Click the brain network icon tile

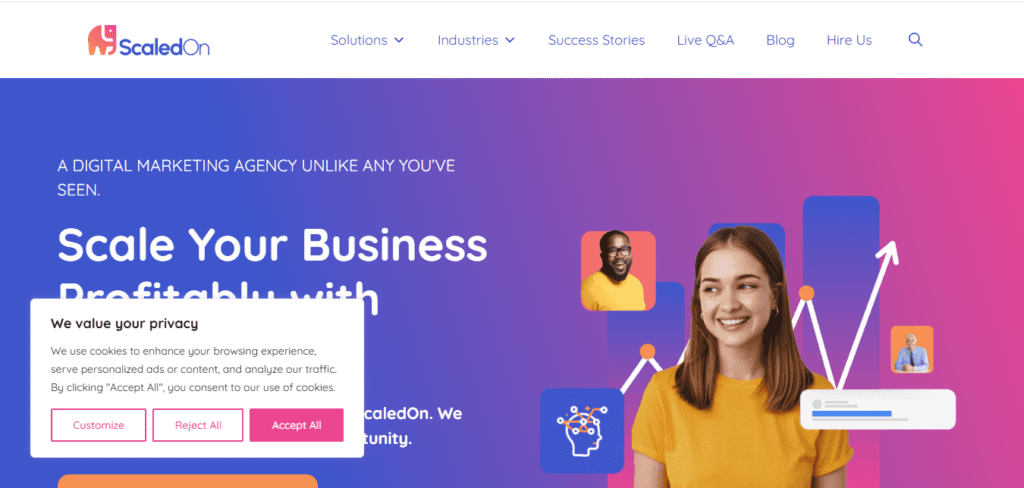[x=582, y=431]
